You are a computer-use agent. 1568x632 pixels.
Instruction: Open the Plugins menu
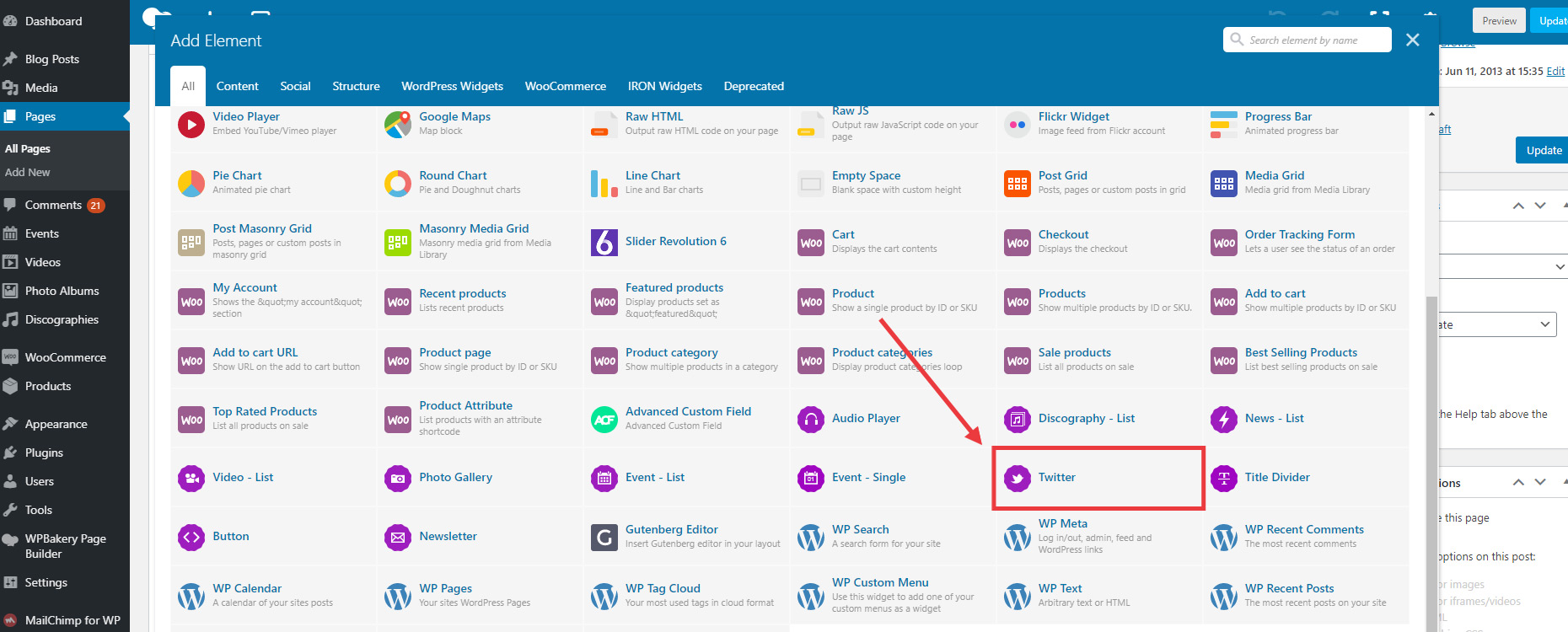65,453
